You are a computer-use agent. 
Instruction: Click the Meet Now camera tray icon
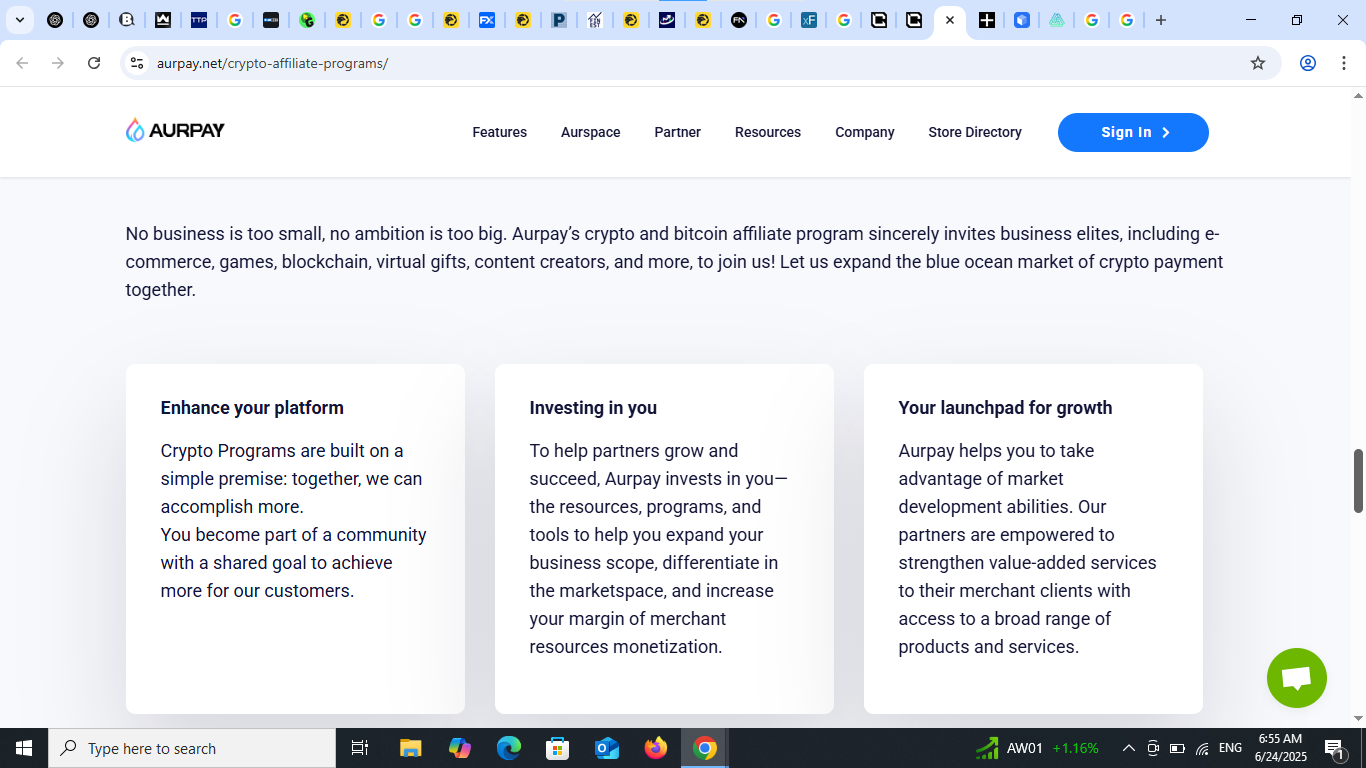(1153, 748)
